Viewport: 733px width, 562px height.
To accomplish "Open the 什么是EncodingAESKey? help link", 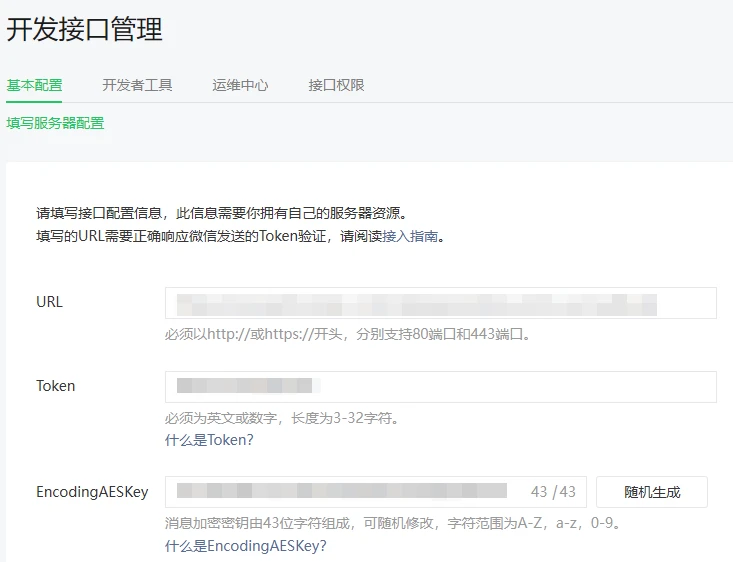I will (245, 546).
